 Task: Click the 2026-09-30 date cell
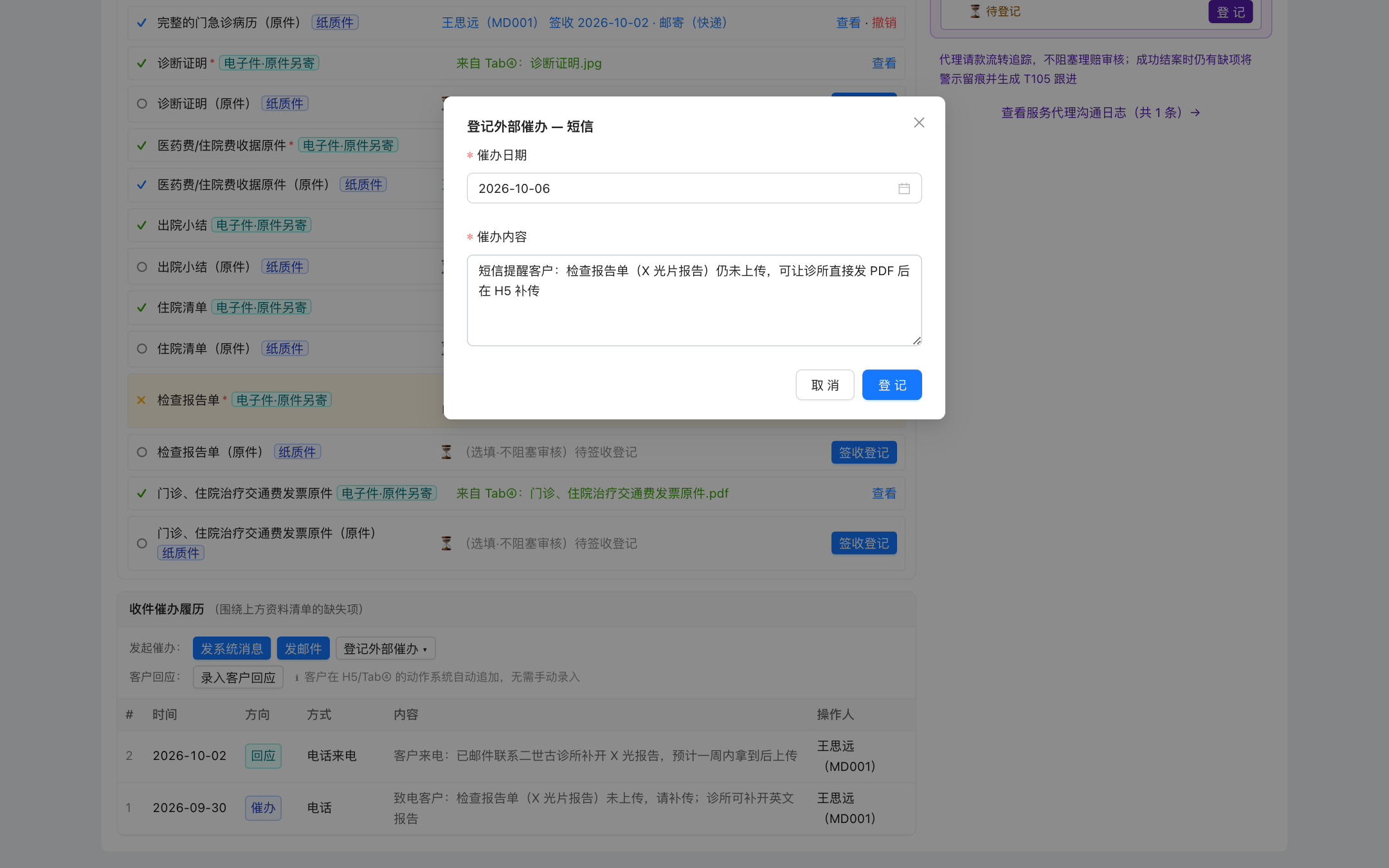[190, 808]
